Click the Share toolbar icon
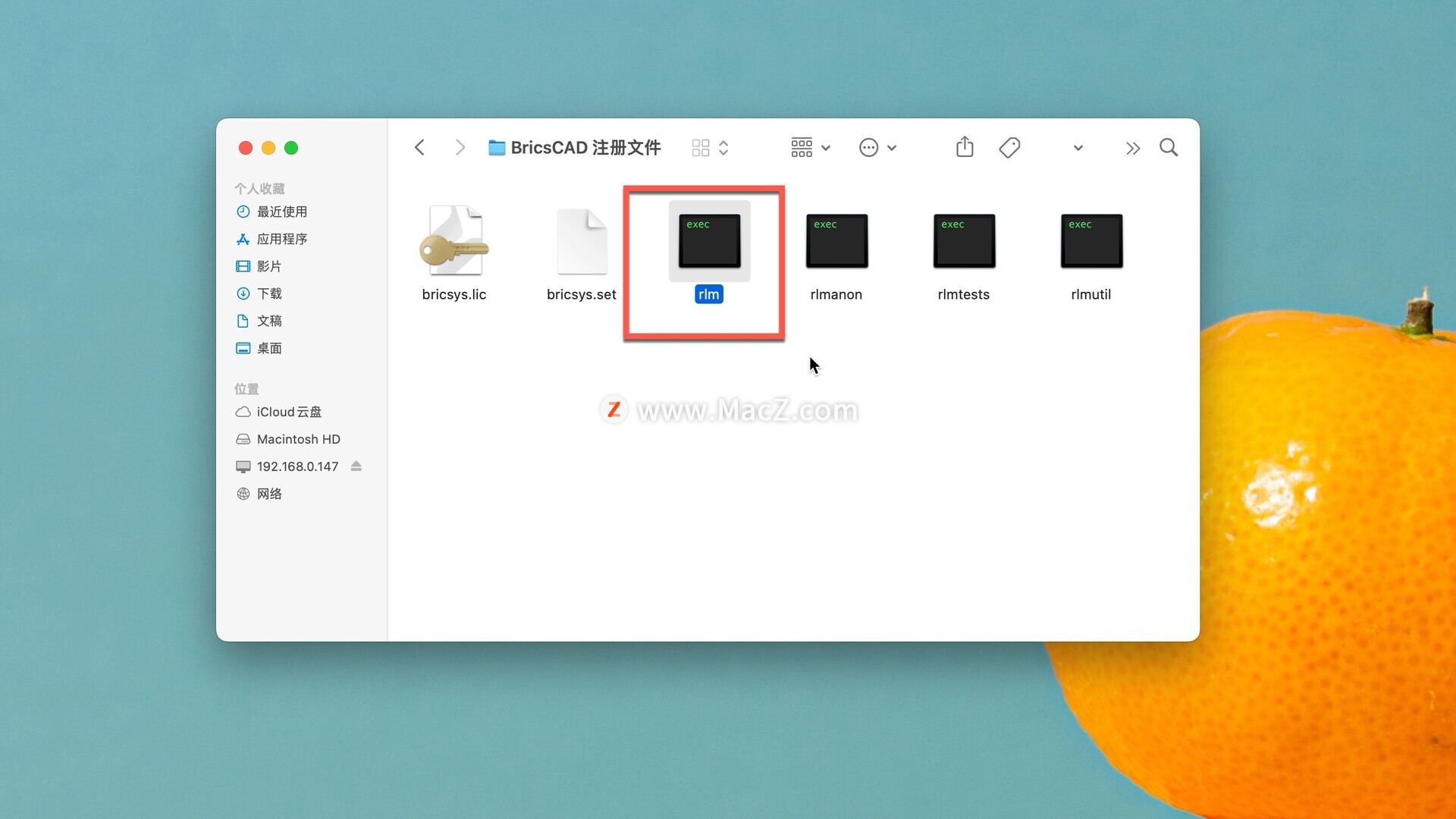This screenshot has width=1456, height=819. click(x=965, y=146)
